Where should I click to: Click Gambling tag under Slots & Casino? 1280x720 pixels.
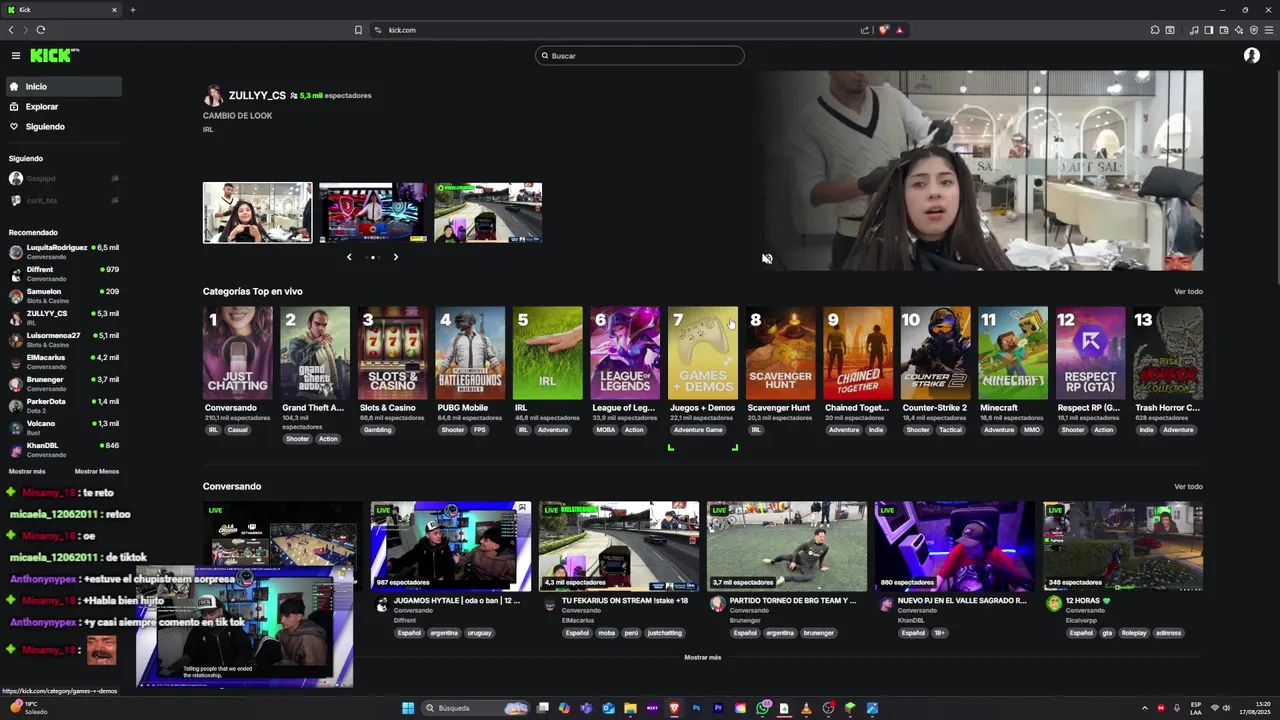click(x=378, y=430)
